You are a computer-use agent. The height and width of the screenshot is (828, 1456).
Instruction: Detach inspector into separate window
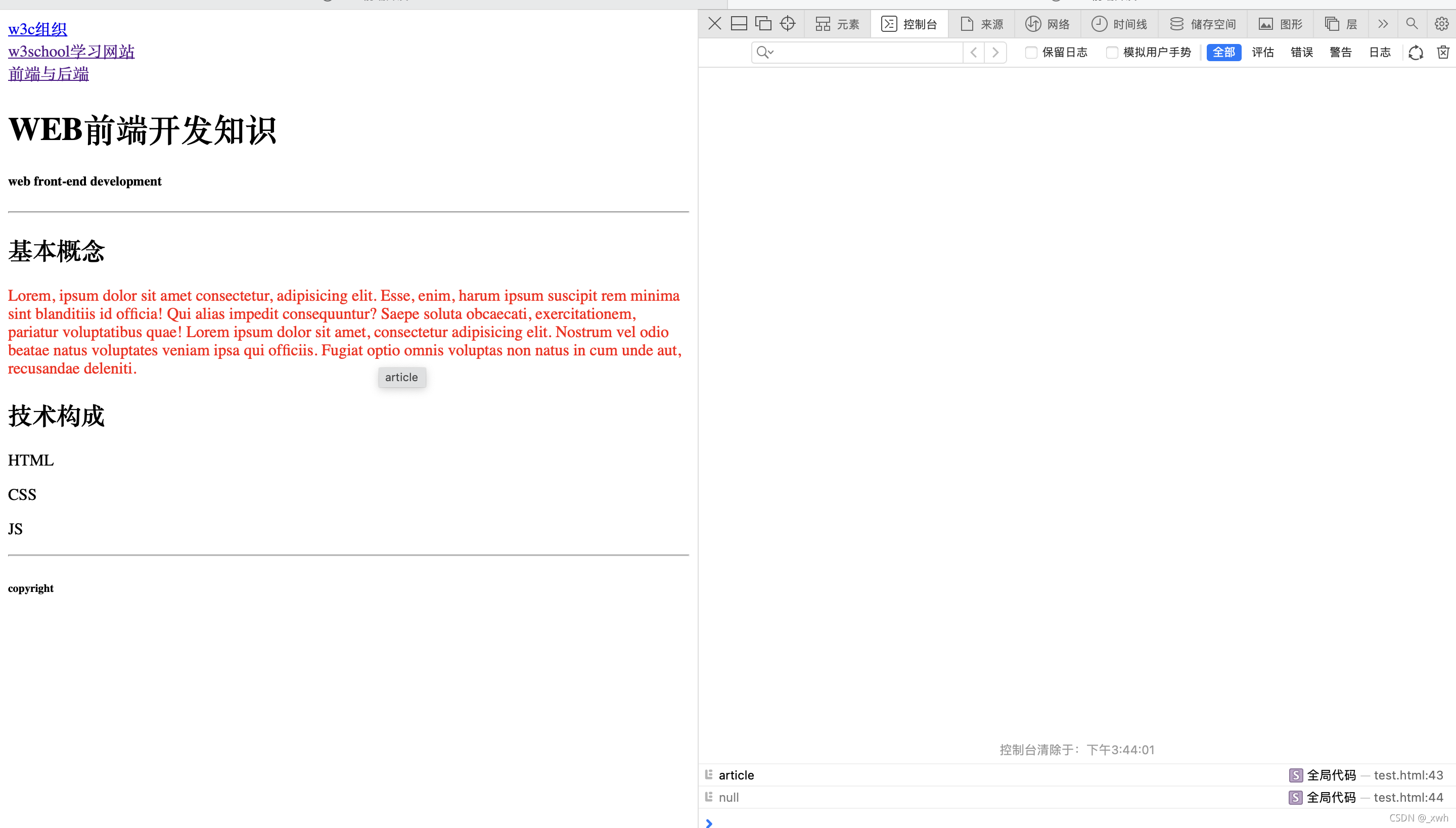(x=763, y=23)
